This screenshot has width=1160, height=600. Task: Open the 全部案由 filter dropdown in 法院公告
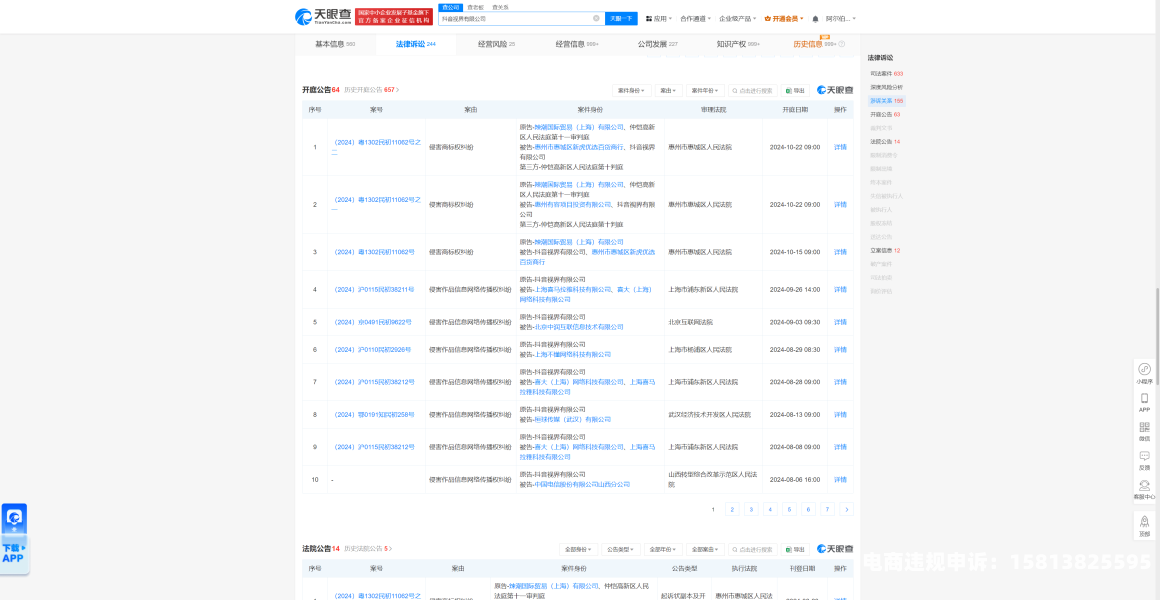click(705, 550)
